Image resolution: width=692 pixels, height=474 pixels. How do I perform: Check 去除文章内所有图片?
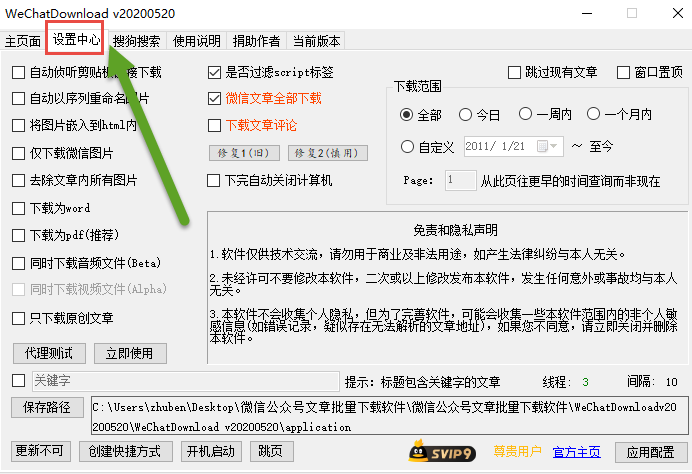pyautogui.click(x=19, y=180)
